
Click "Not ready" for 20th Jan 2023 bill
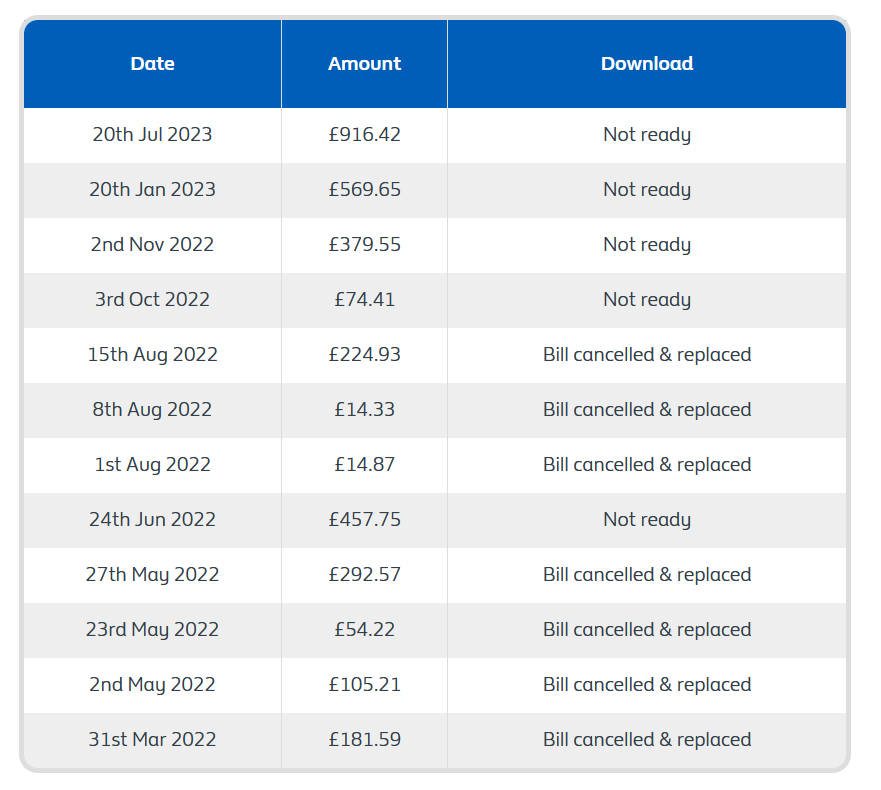[x=646, y=190]
